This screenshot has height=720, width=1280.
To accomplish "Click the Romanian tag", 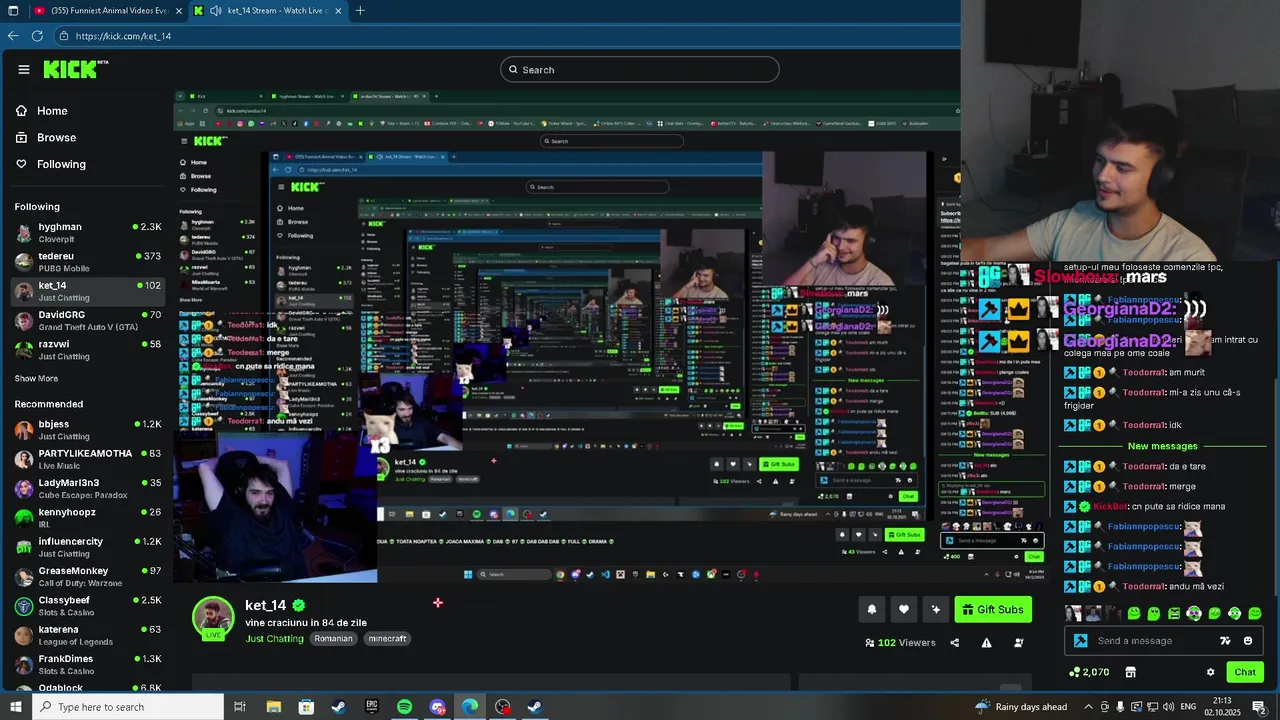I will tap(333, 639).
